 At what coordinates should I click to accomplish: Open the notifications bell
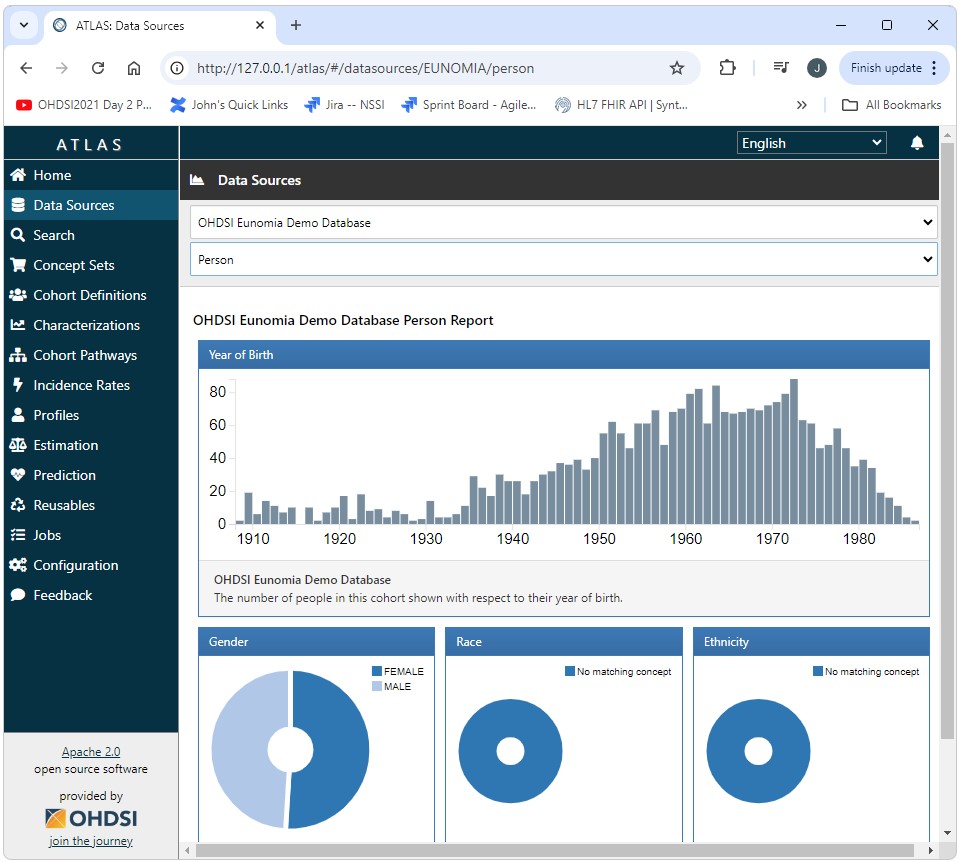[x=917, y=143]
